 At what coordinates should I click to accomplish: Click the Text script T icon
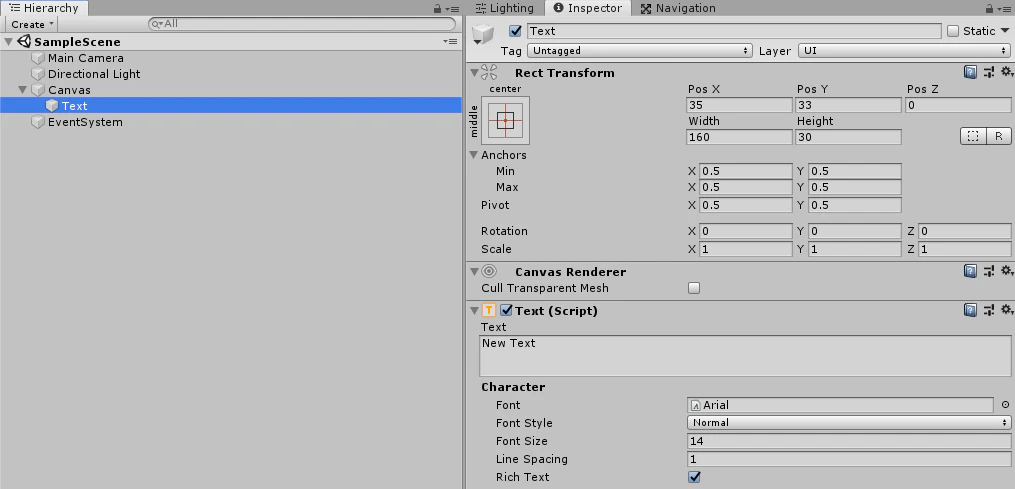(x=489, y=310)
